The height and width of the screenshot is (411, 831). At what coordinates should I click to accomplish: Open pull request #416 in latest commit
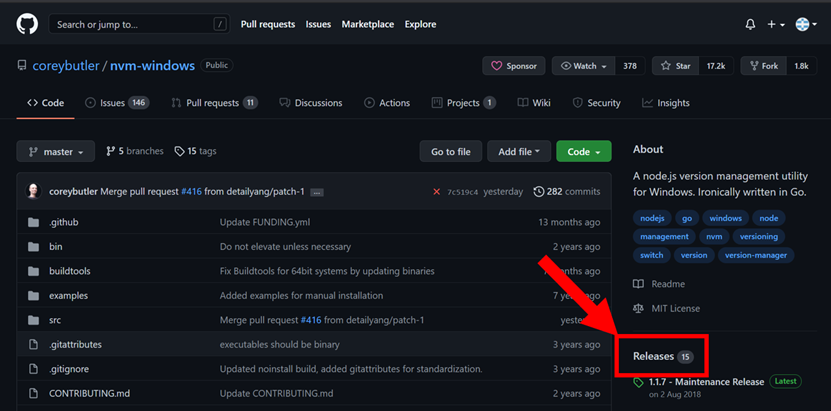[x=191, y=192]
